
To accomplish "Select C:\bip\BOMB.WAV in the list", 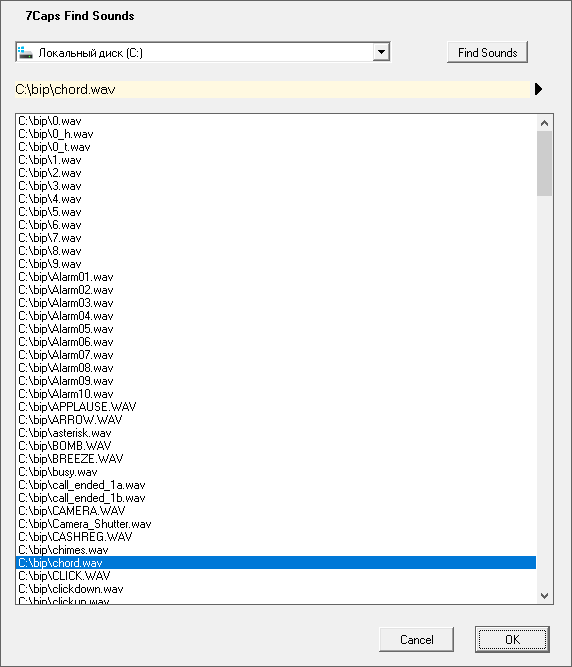I will [x=276, y=446].
